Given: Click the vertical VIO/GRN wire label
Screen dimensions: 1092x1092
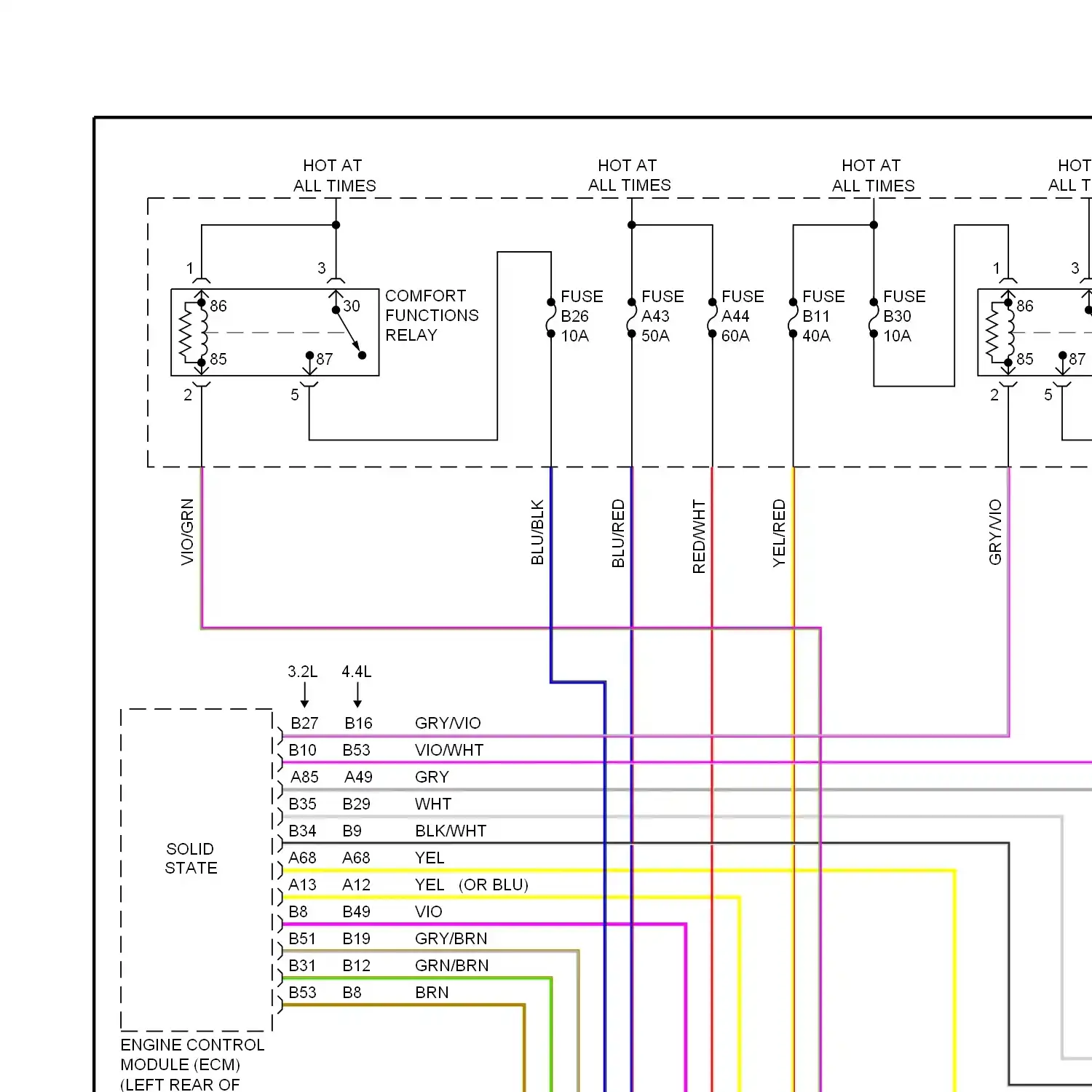Looking at the screenshot, I should pyautogui.click(x=187, y=532).
